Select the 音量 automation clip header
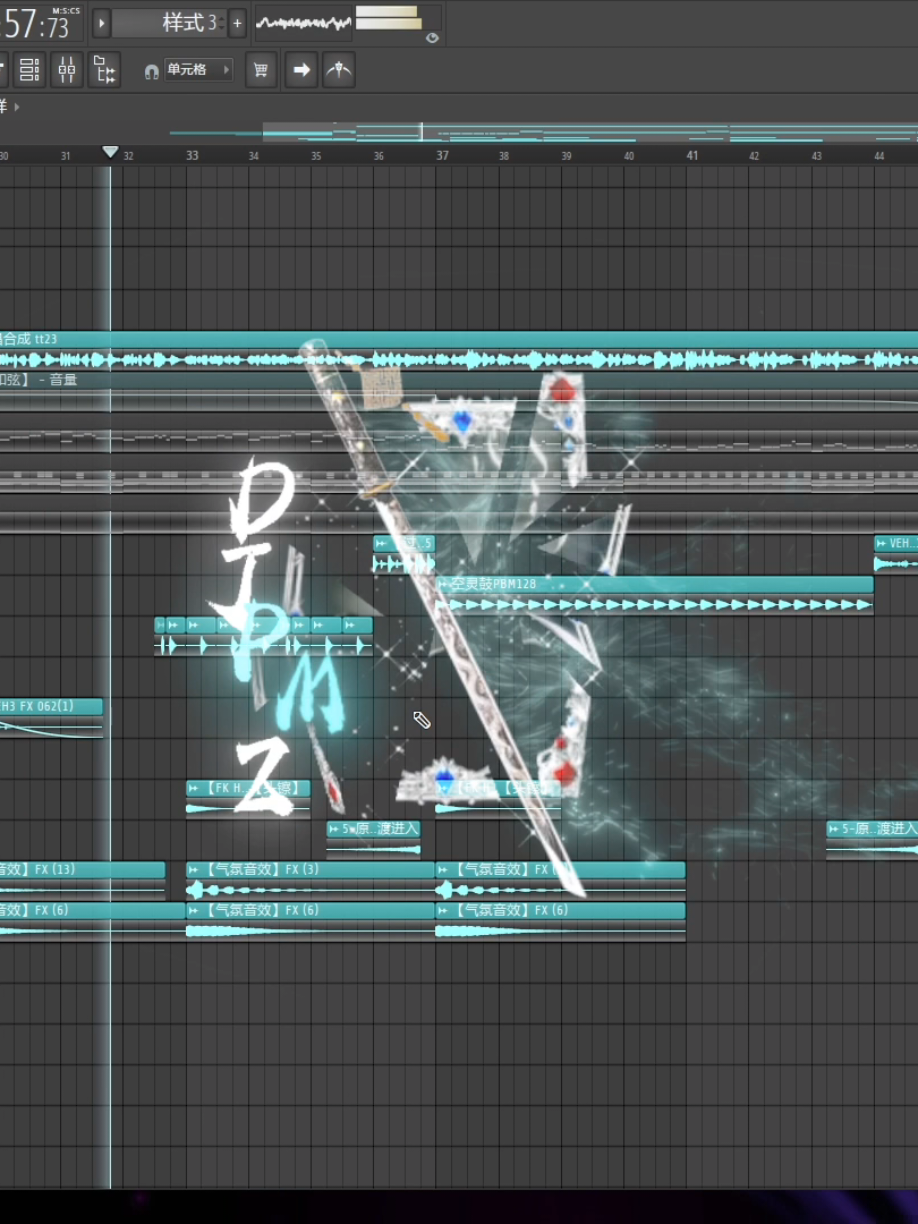Viewport: 918px width, 1224px height. click(459, 380)
